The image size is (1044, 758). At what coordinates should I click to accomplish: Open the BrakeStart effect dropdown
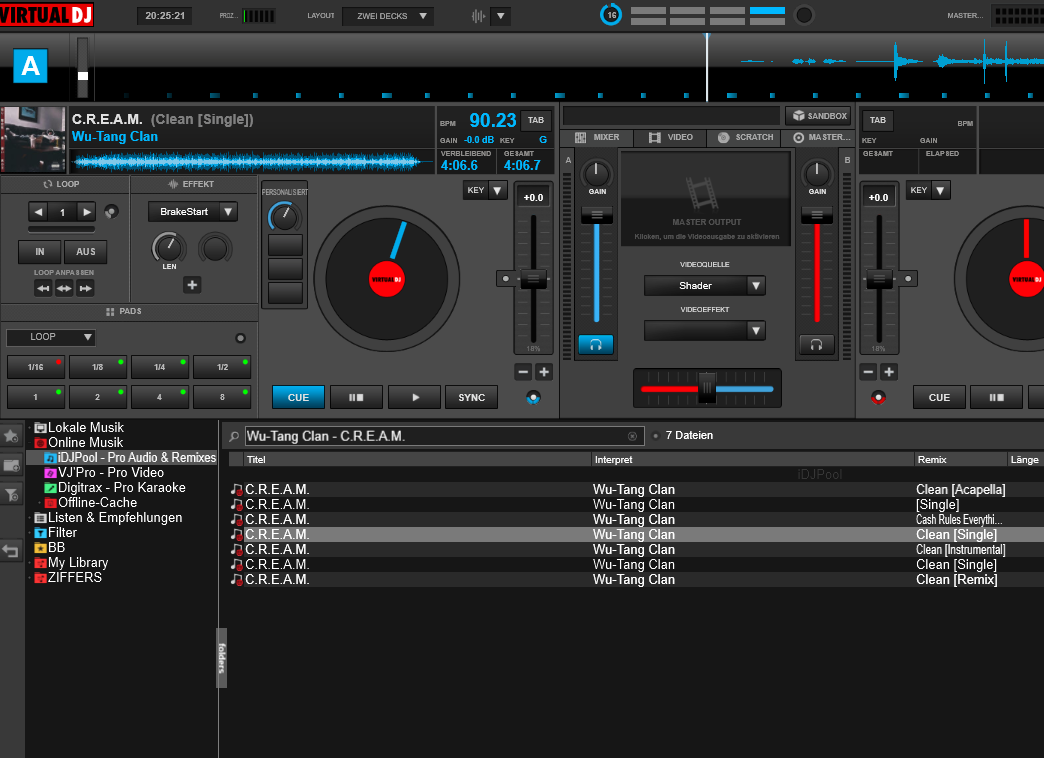tap(192, 212)
